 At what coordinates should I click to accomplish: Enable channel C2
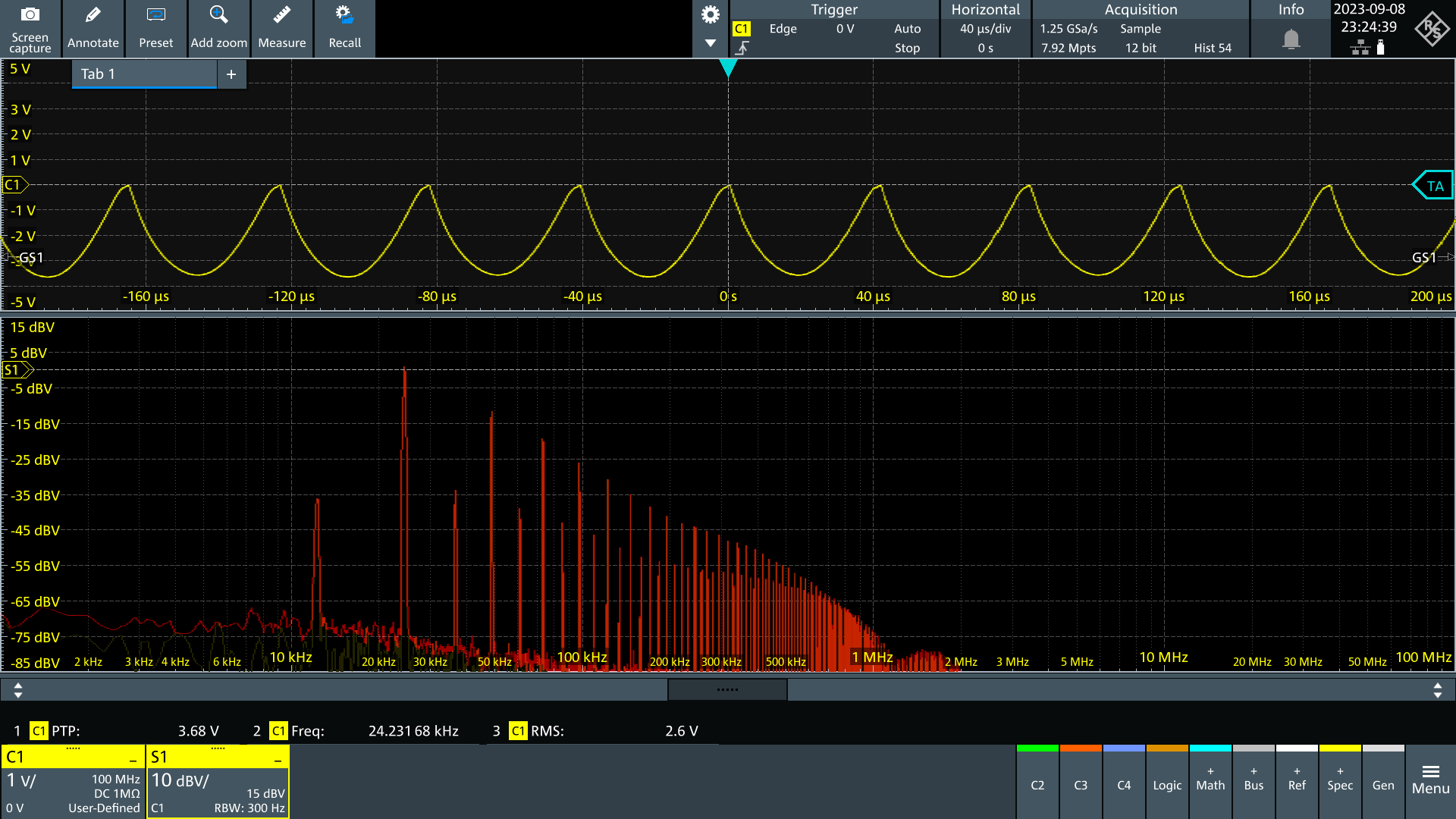point(1037,782)
